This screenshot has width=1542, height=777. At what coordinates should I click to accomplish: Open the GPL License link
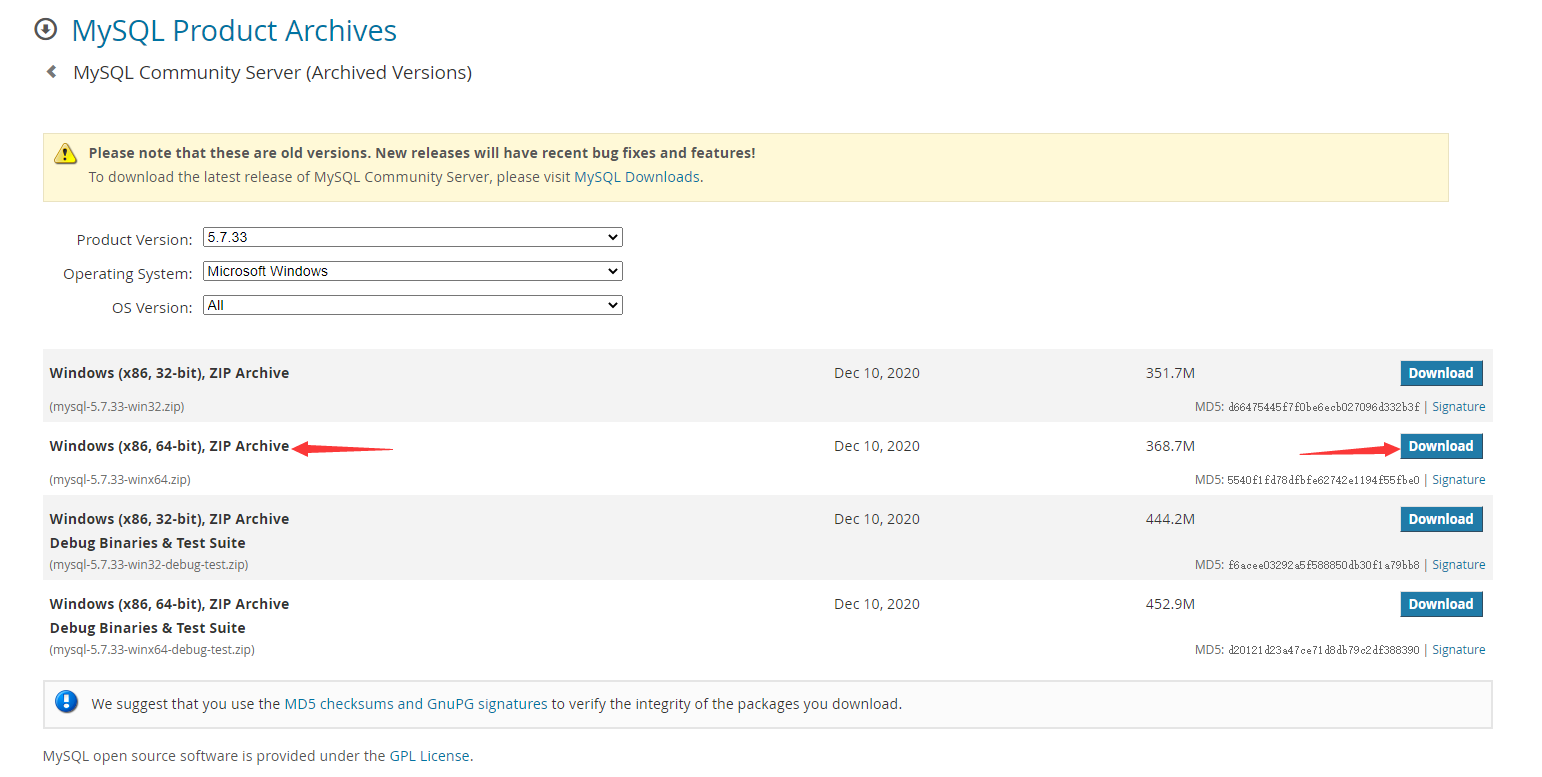429,756
